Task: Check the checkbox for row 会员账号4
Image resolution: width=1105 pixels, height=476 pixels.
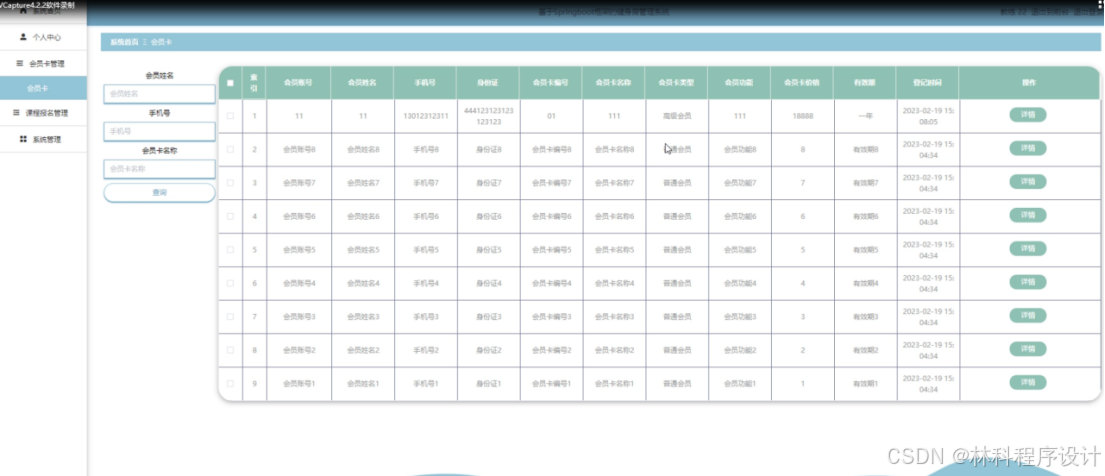Action: 230,283
